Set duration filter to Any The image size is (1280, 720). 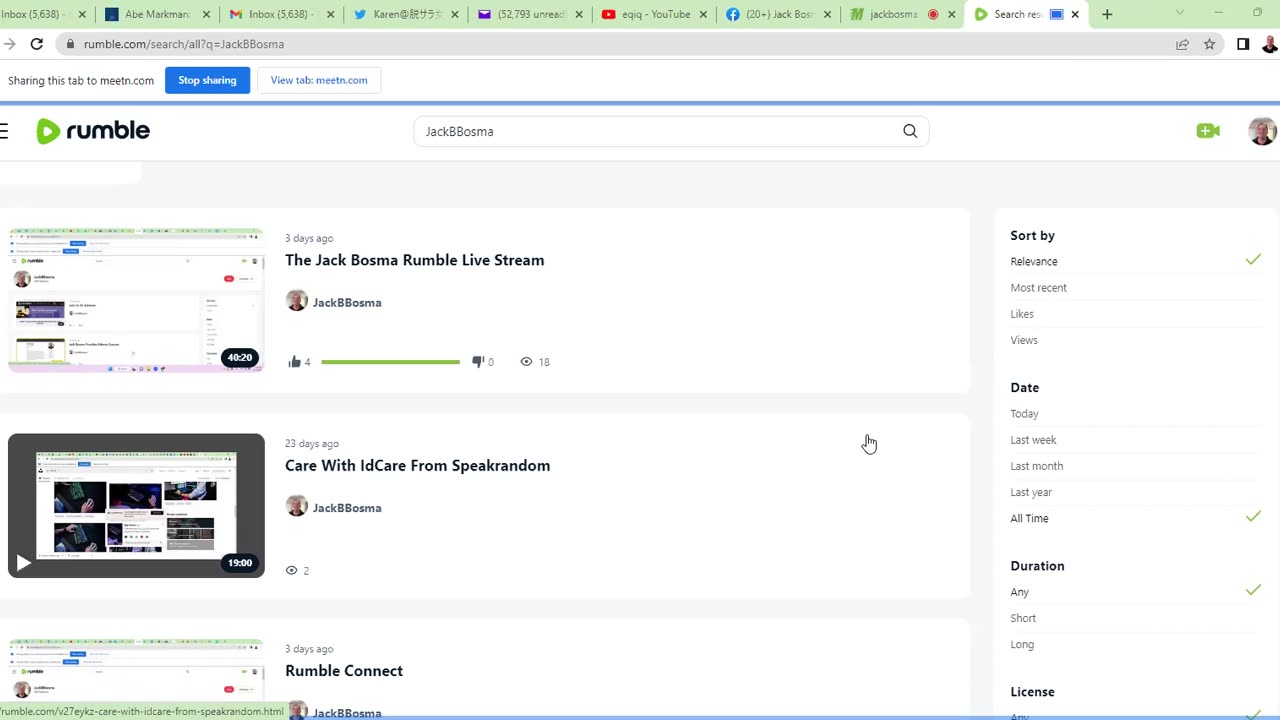[1019, 592]
